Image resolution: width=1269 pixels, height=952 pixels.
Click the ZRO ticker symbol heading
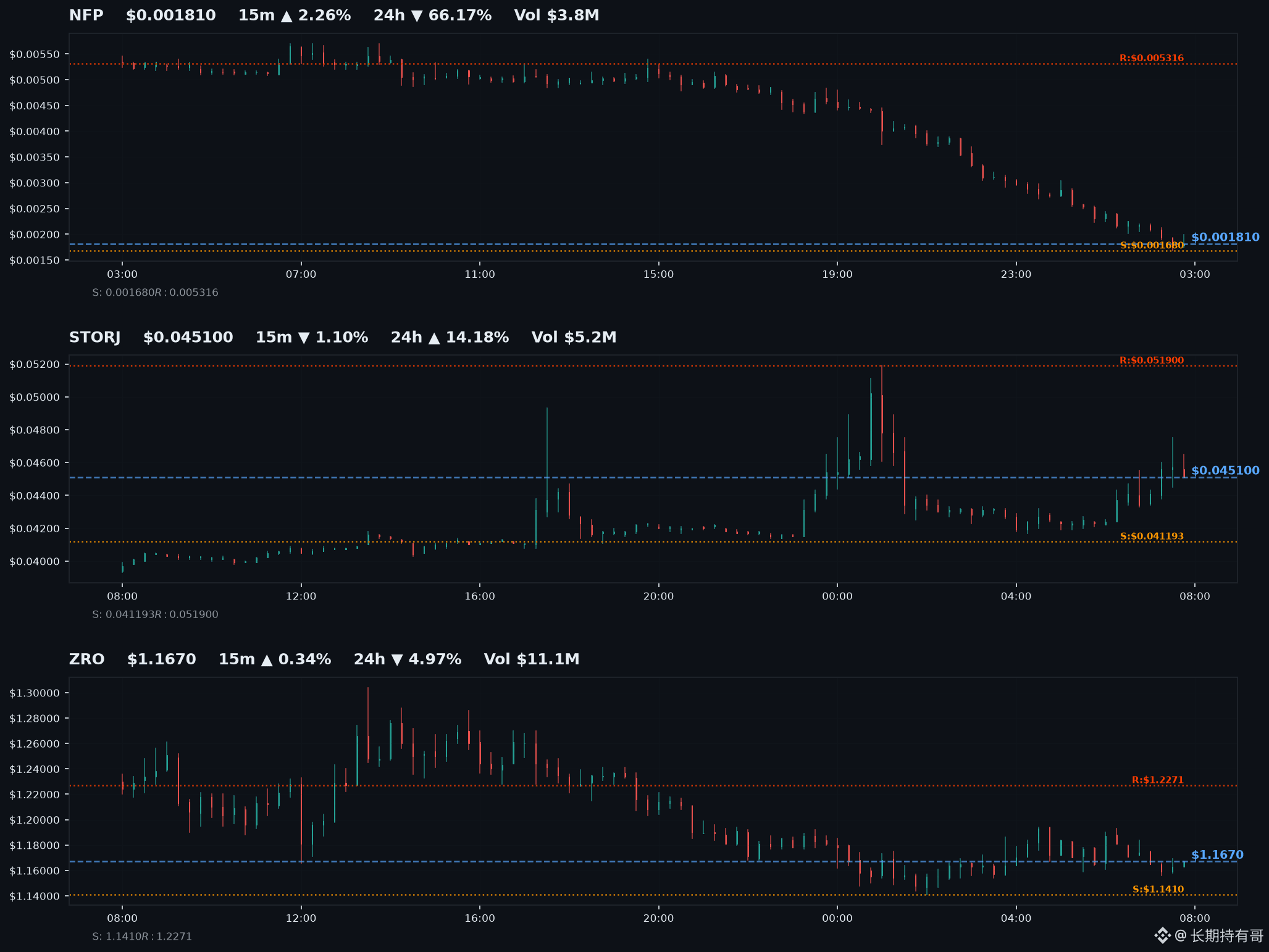pos(86,659)
